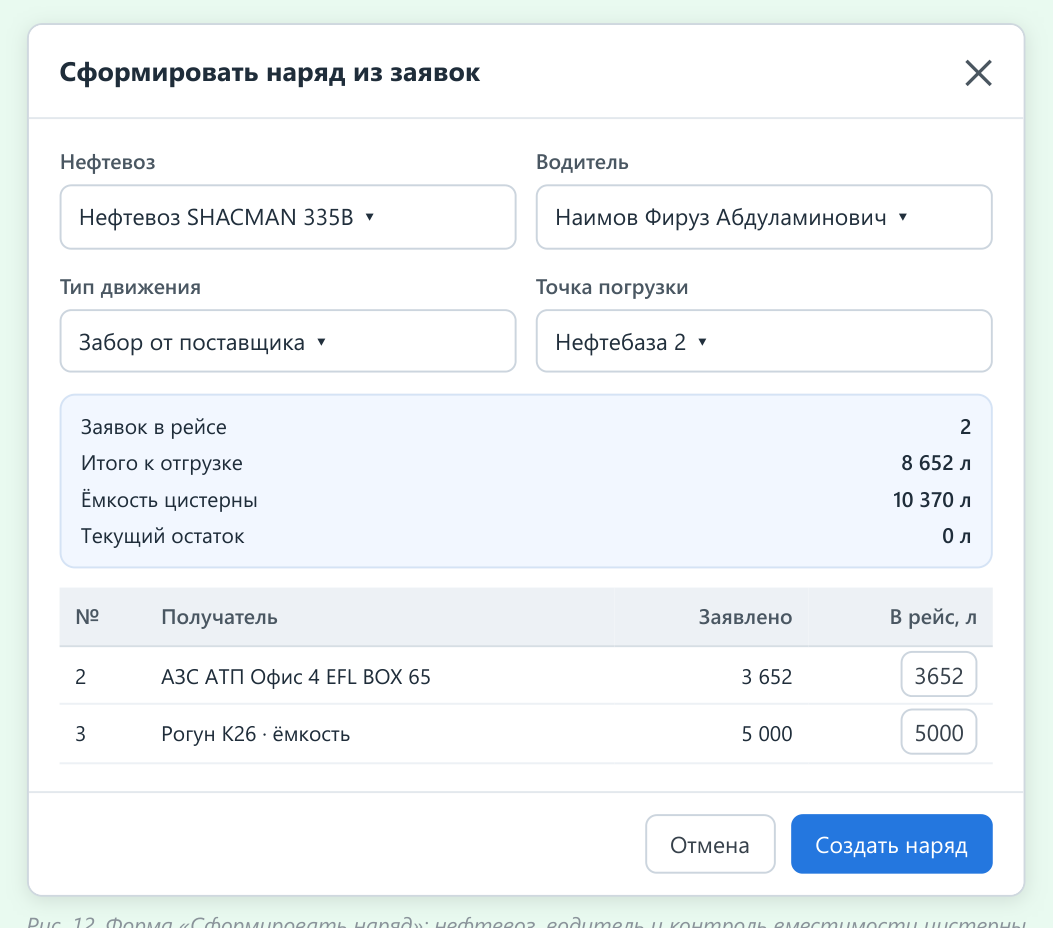Click the Текущий остаток value 0 л

956,536
